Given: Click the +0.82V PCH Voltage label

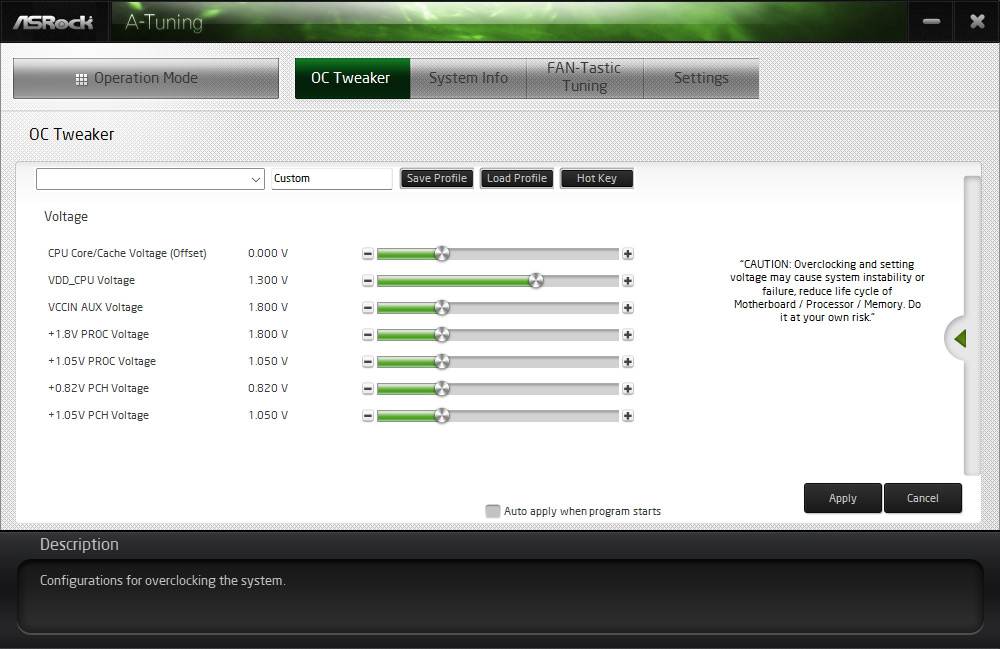Looking at the screenshot, I should (98, 388).
